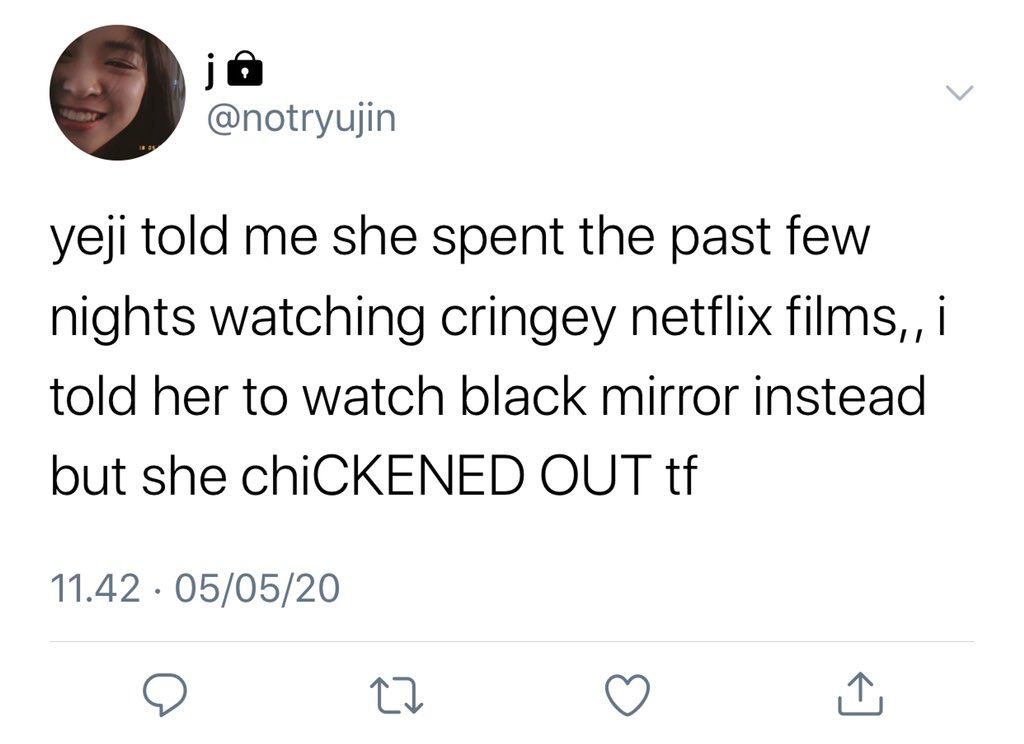Click the word nights in the tweet
This screenshot has width=1024, height=744.
(x=123, y=319)
